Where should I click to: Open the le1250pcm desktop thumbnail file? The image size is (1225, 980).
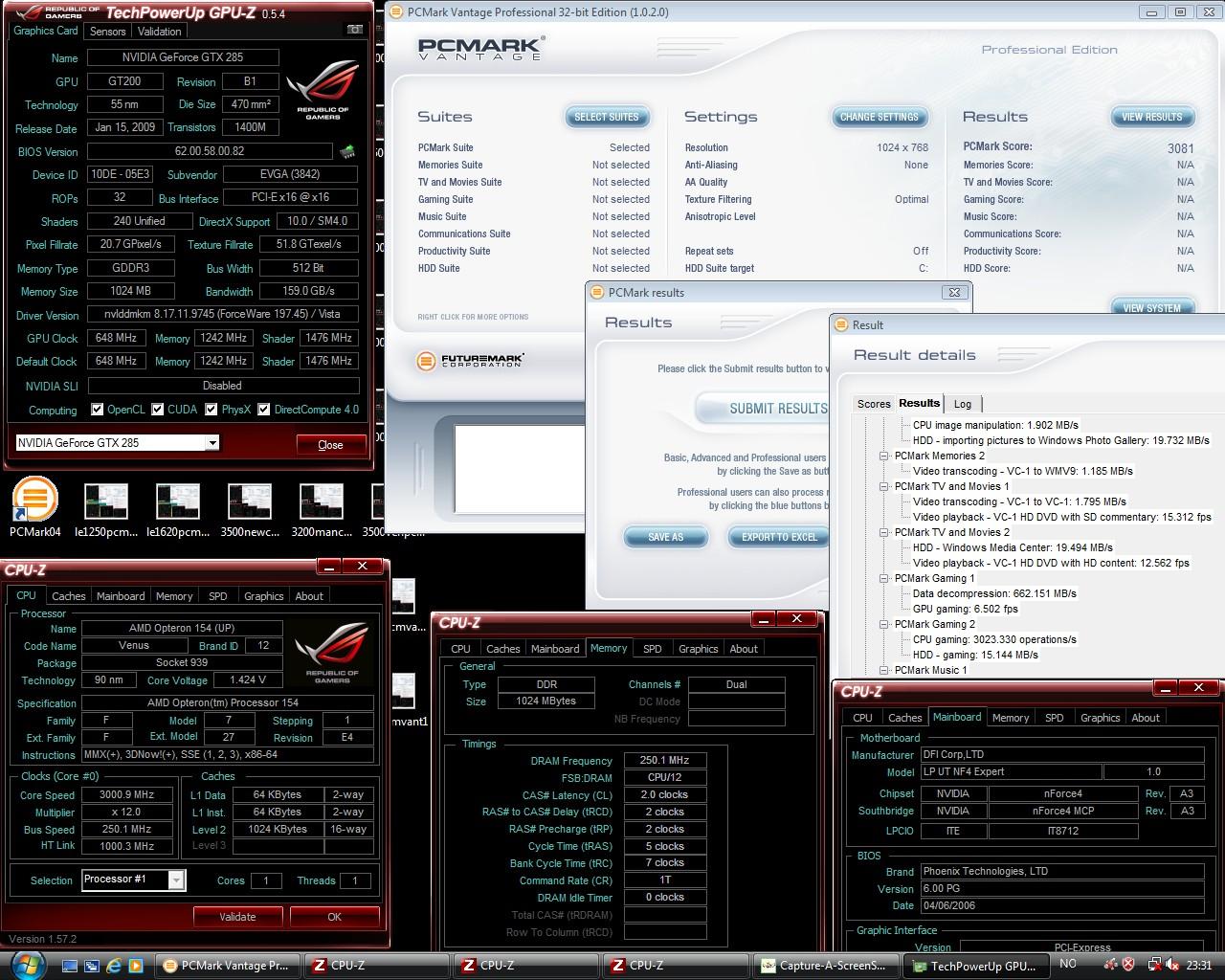click(x=105, y=511)
